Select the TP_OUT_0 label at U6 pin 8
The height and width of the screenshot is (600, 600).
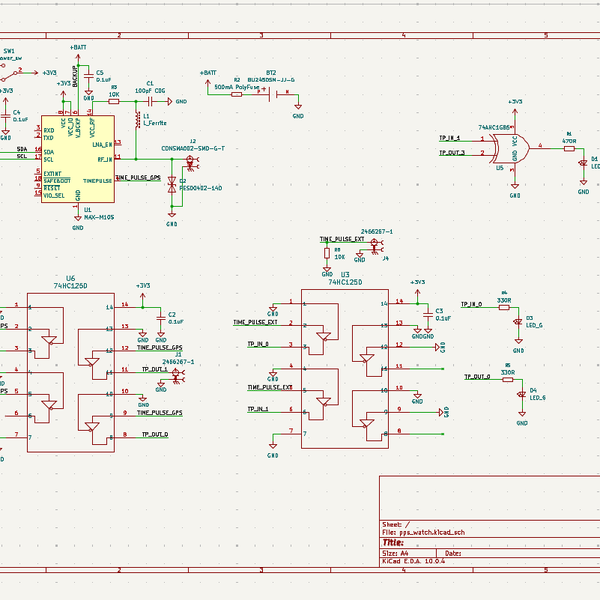pos(155,434)
